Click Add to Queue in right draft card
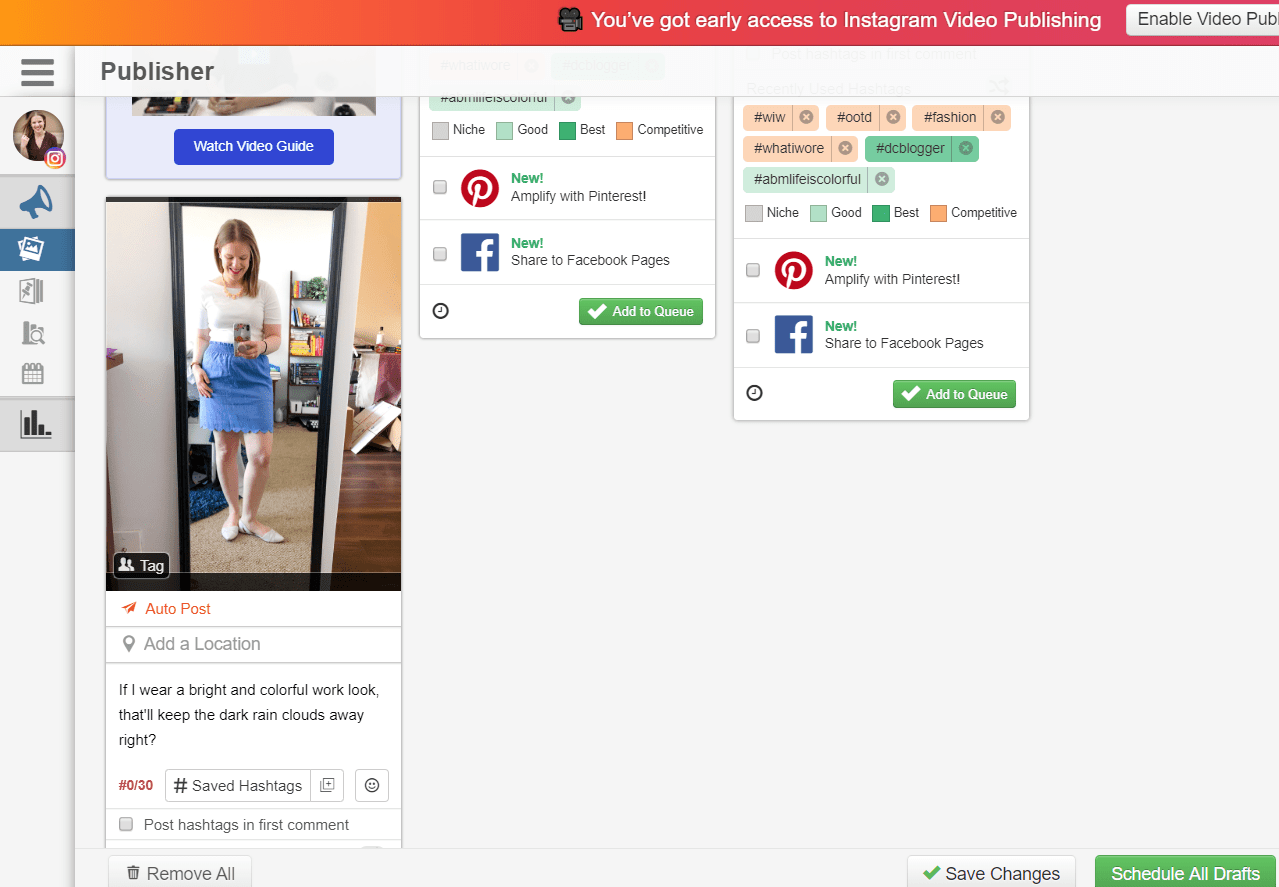The width and height of the screenshot is (1279, 887). (954, 394)
